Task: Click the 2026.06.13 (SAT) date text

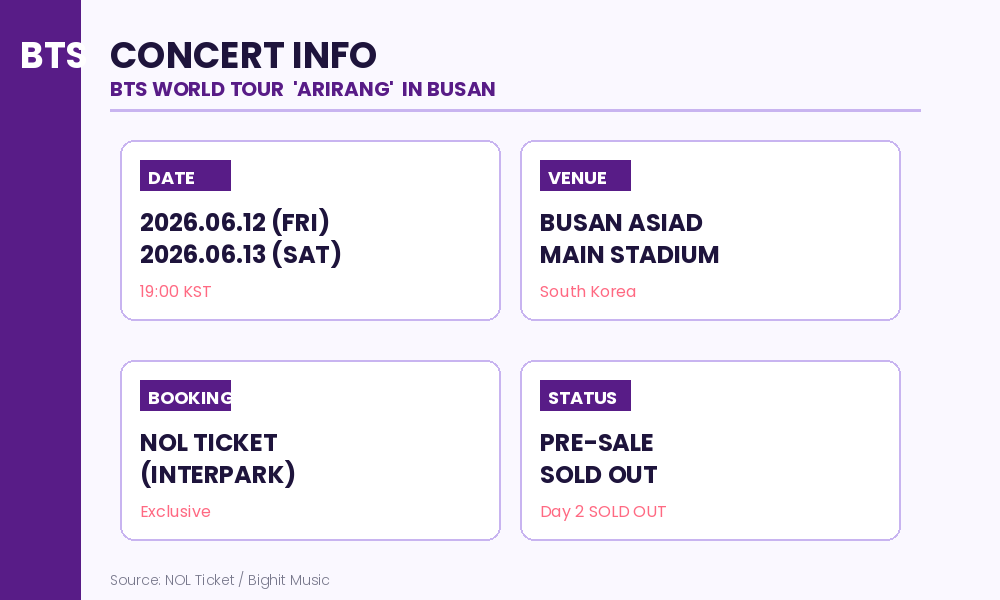Action: [x=240, y=254]
